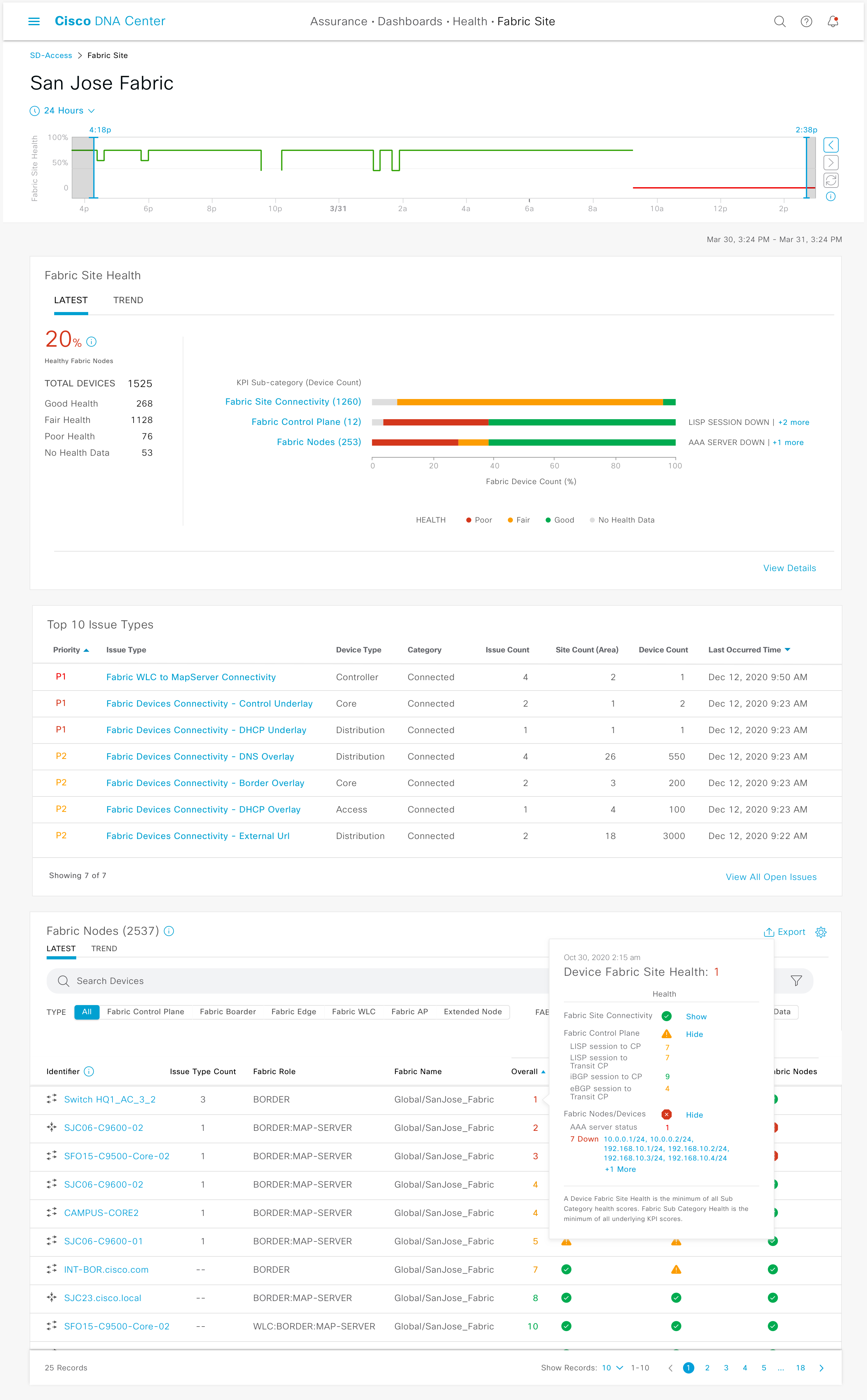
Task: Click the info icon beside 20% health
Action: [91, 342]
